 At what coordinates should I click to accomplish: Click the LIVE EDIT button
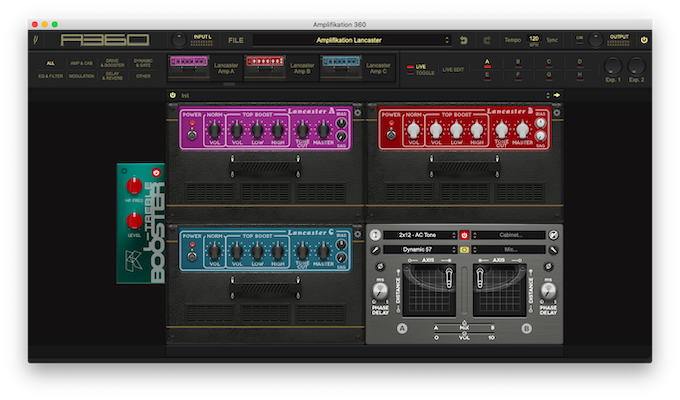click(x=453, y=70)
